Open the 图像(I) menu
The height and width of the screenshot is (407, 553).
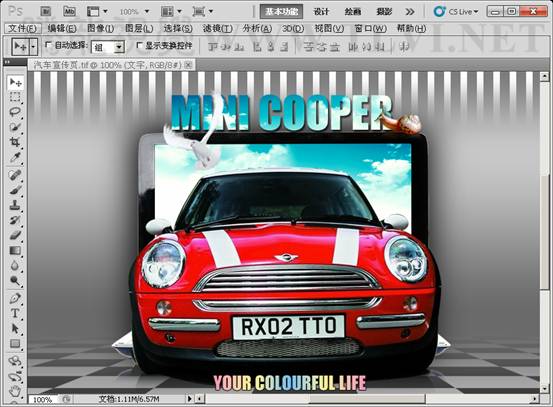point(101,28)
